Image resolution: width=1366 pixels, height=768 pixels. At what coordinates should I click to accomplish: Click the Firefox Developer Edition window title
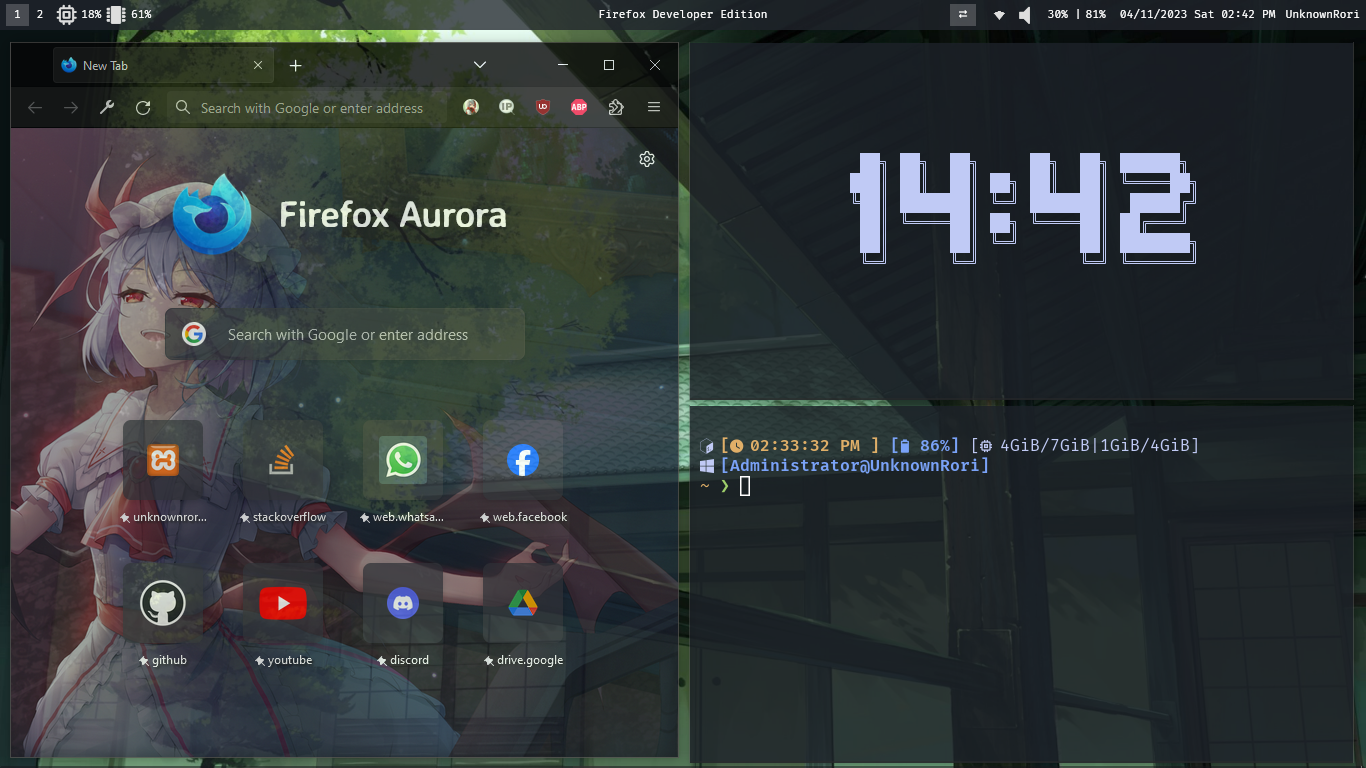pyautogui.click(x=683, y=14)
